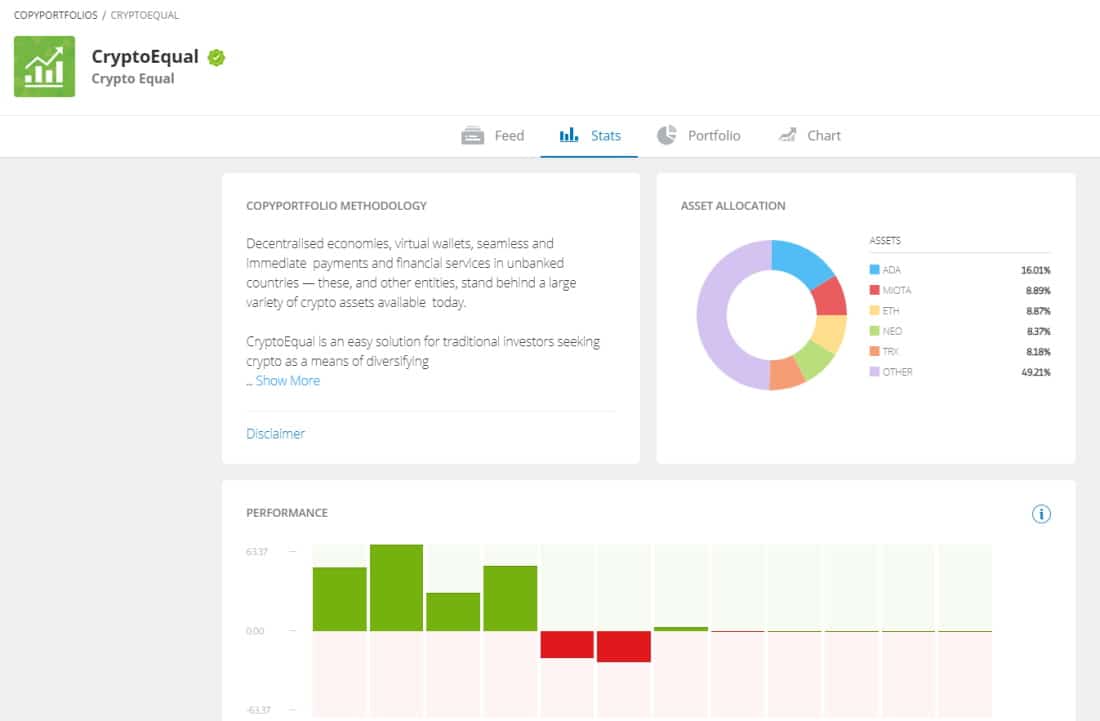Click the MIOTA red legend swatch

(x=874, y=290)
